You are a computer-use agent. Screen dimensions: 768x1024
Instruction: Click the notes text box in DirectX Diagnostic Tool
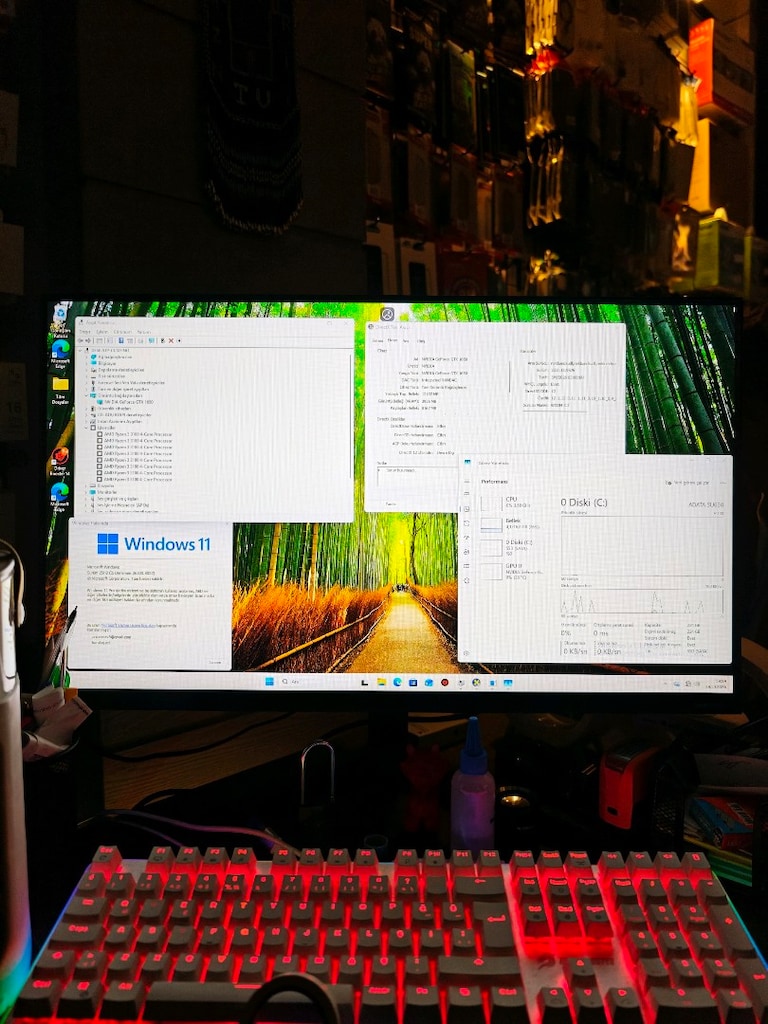click(x=418, y=477)
